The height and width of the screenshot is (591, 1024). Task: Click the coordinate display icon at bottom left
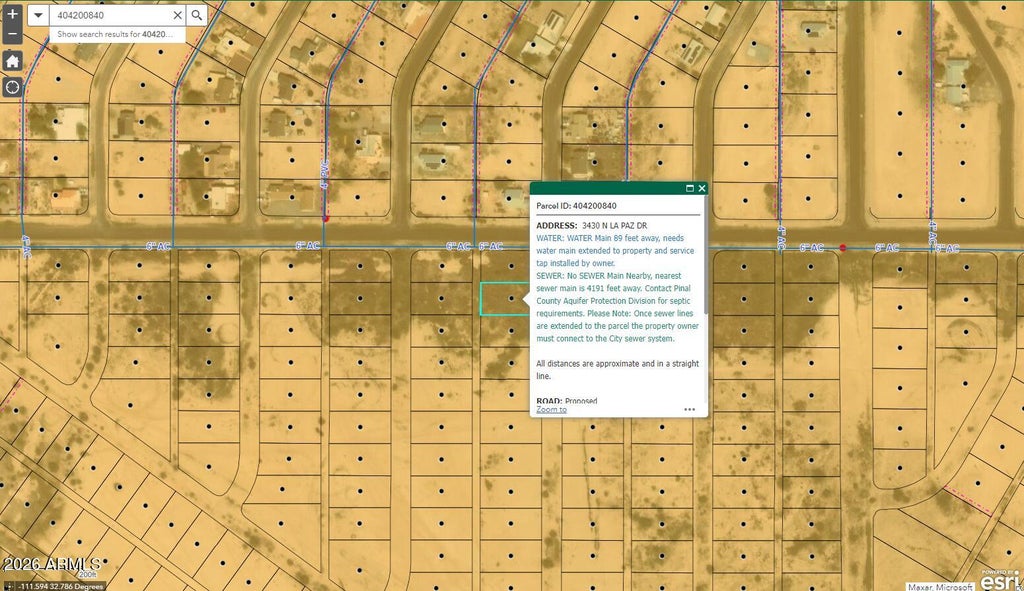click(8, 586)
